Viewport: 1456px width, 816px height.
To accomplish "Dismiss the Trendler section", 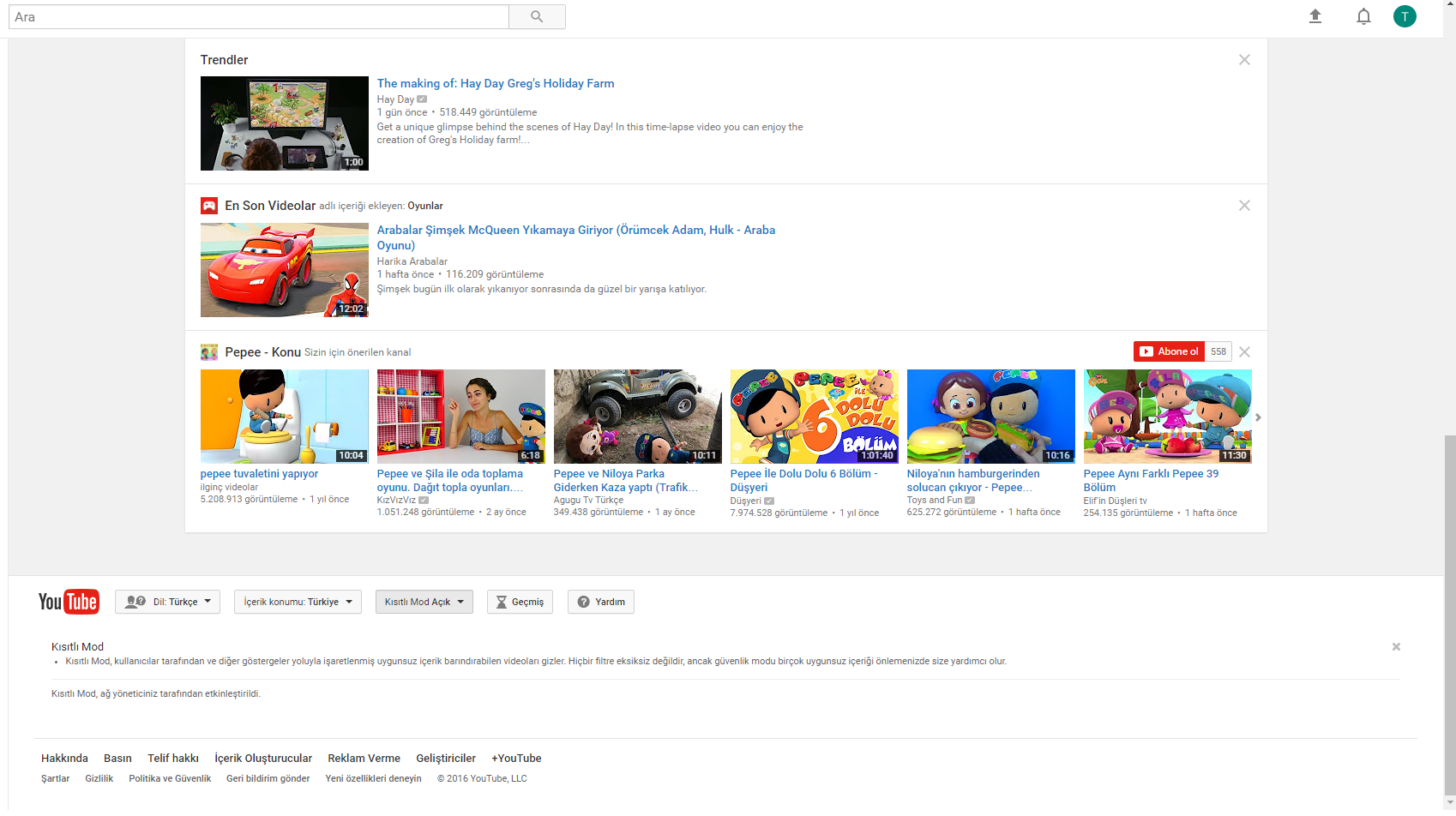I will pos(1244,60).
